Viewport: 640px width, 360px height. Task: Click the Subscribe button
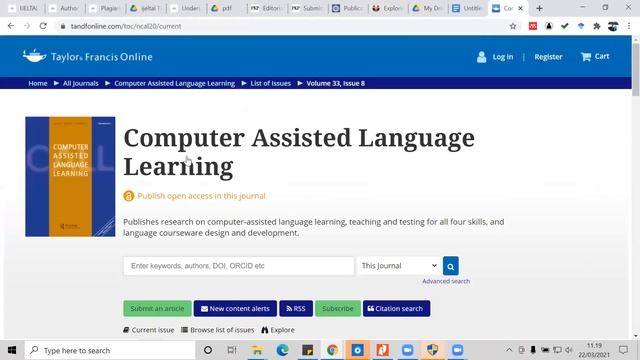click(338, 309)
